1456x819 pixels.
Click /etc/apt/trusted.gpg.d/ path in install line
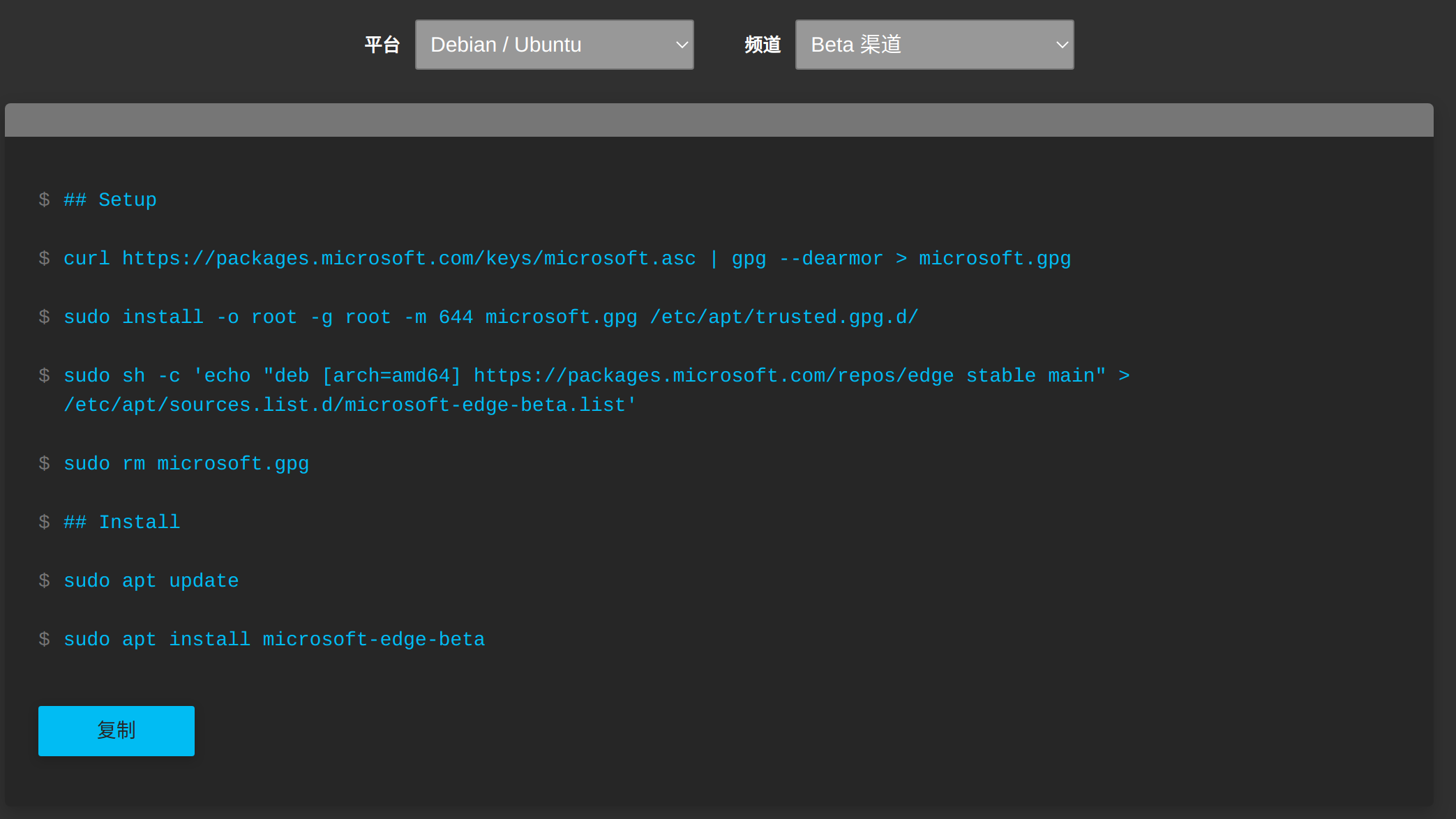tap(784, 317)
